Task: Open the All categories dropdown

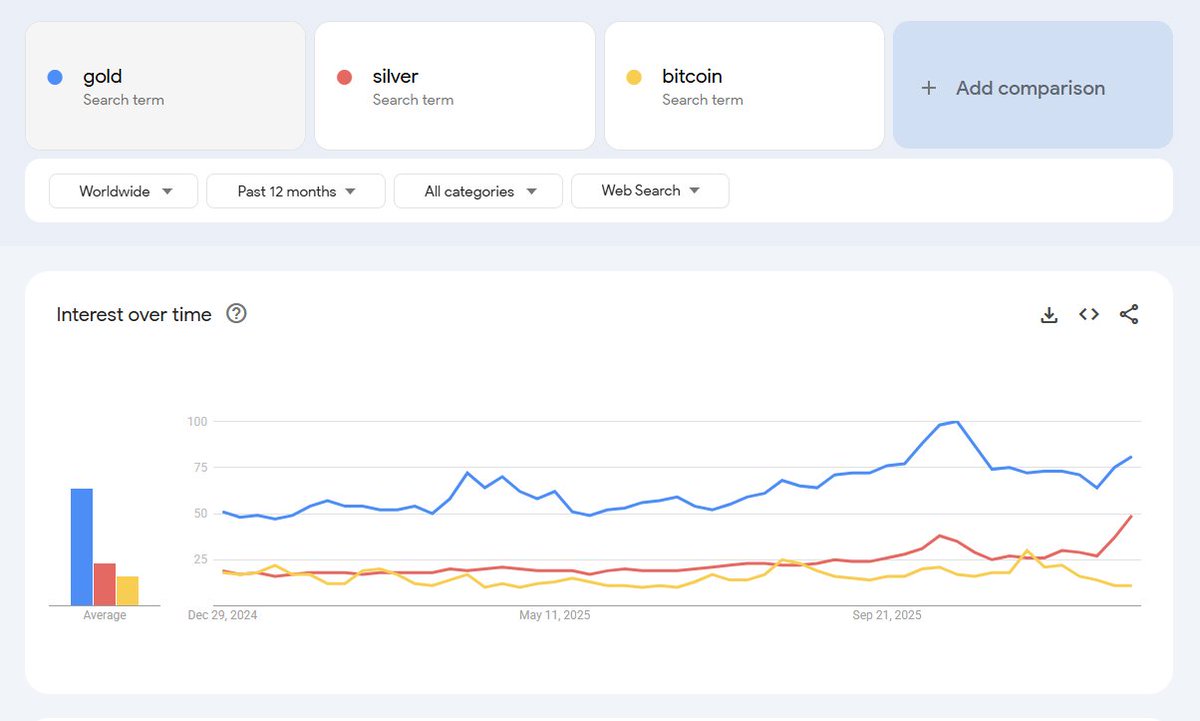Action: (x=479, y=191)
